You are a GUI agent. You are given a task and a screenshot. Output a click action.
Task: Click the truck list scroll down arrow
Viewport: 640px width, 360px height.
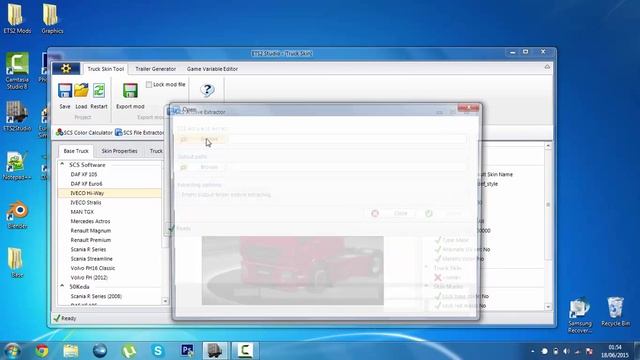pyautogui.click(x=165, y=301)
